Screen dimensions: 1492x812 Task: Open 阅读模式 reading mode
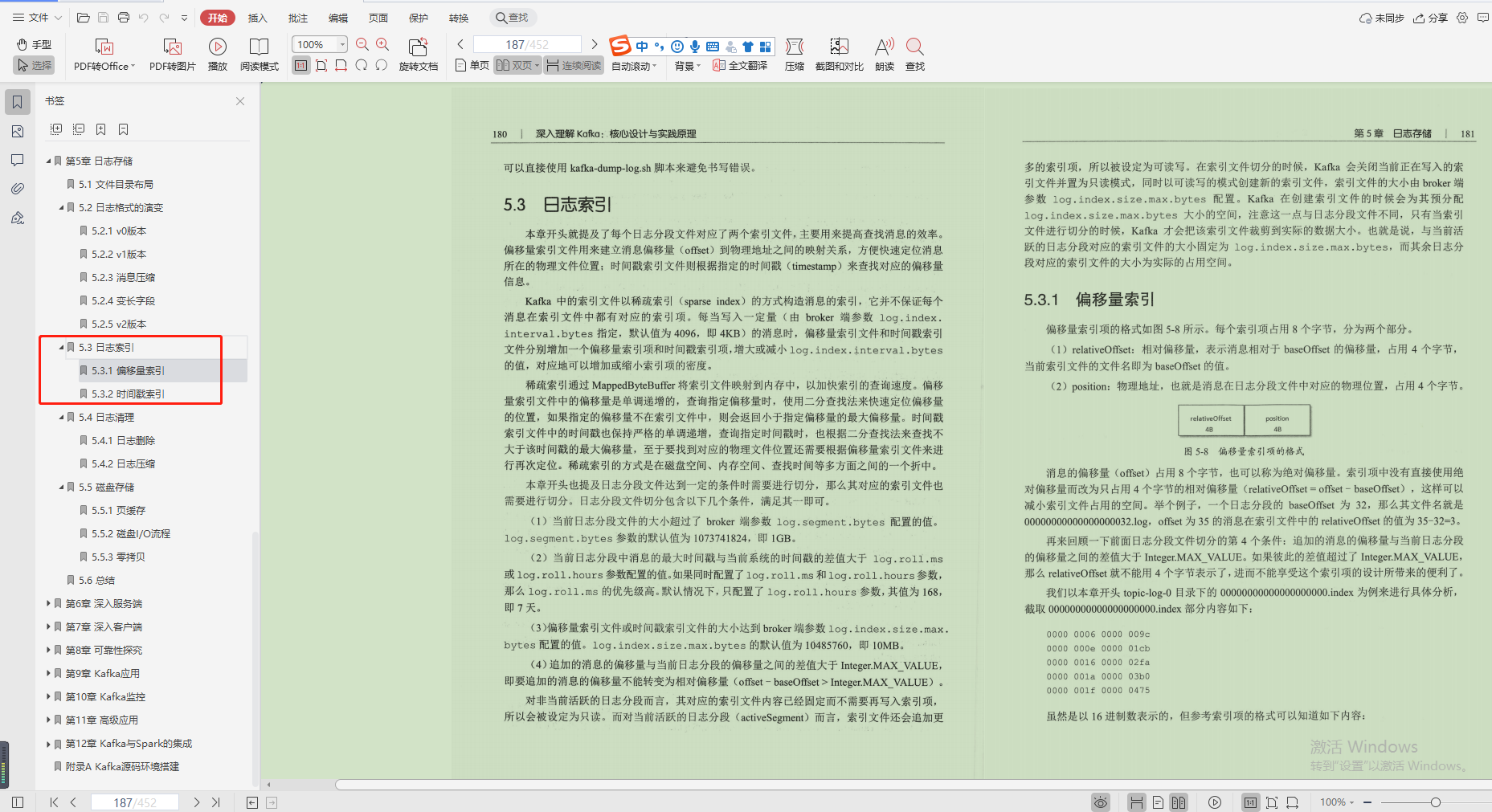[x=259, y=47]
